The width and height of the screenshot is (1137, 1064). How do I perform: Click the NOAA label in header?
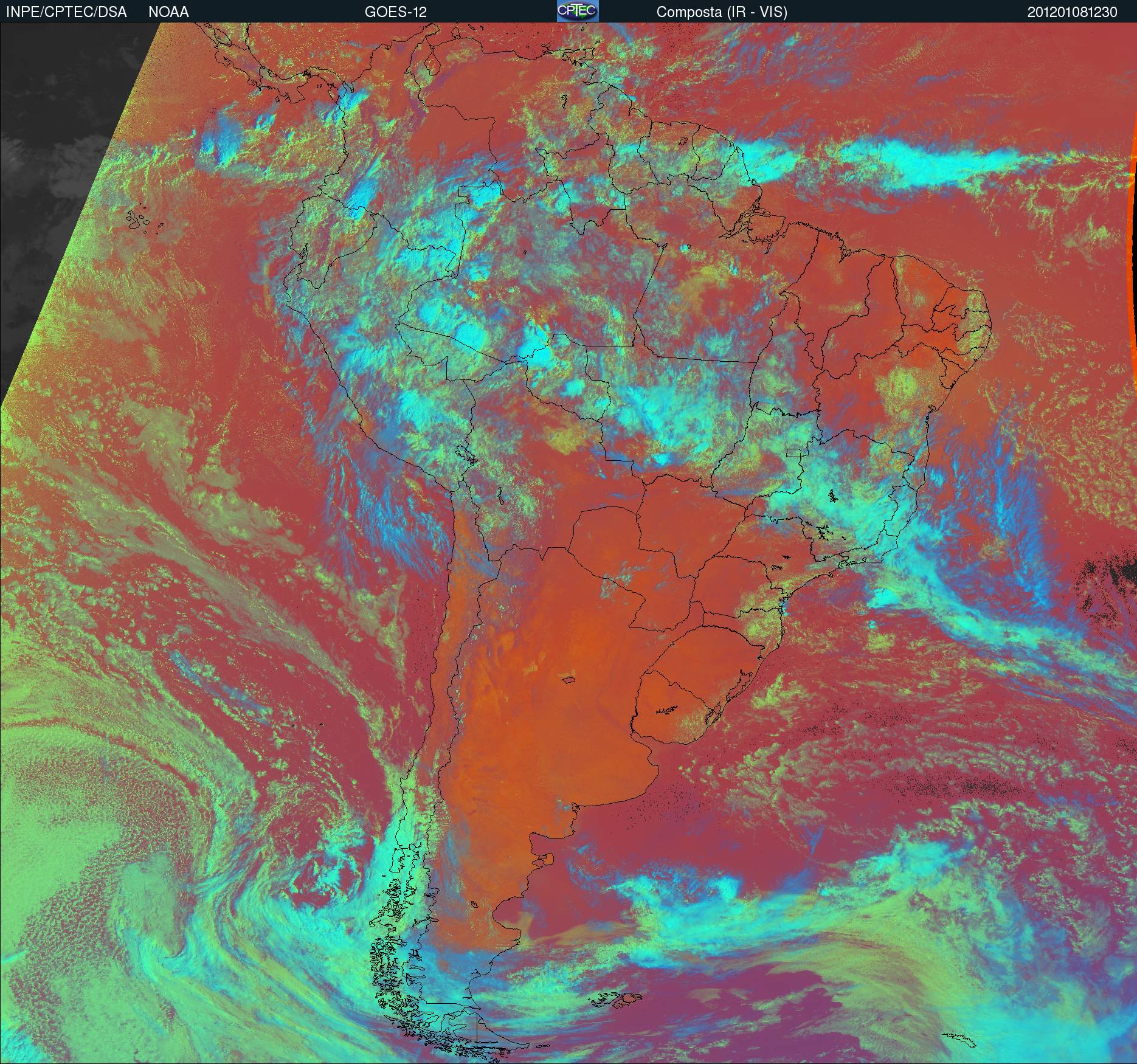pos(168,12)
